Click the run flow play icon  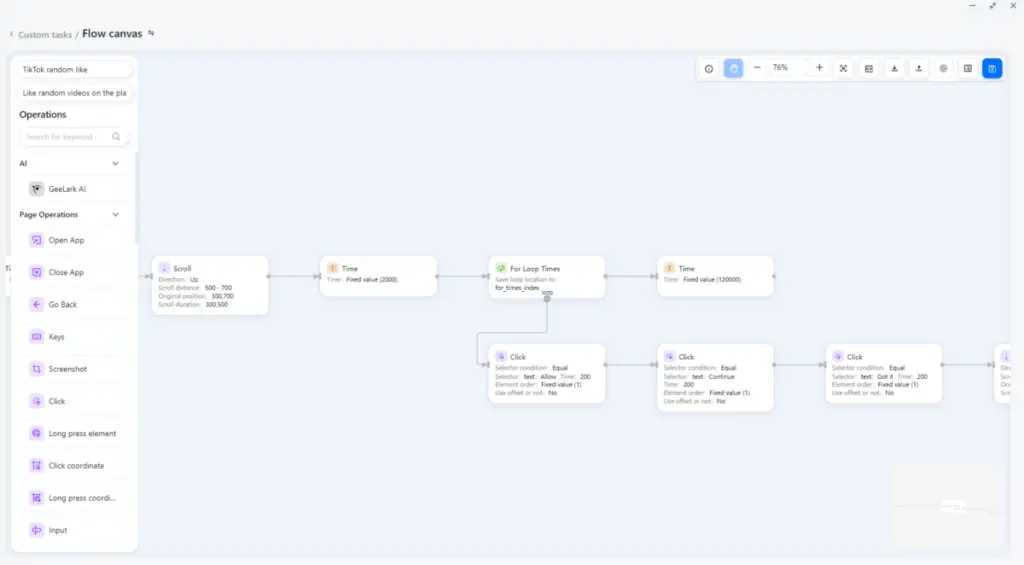click(943, 68)
